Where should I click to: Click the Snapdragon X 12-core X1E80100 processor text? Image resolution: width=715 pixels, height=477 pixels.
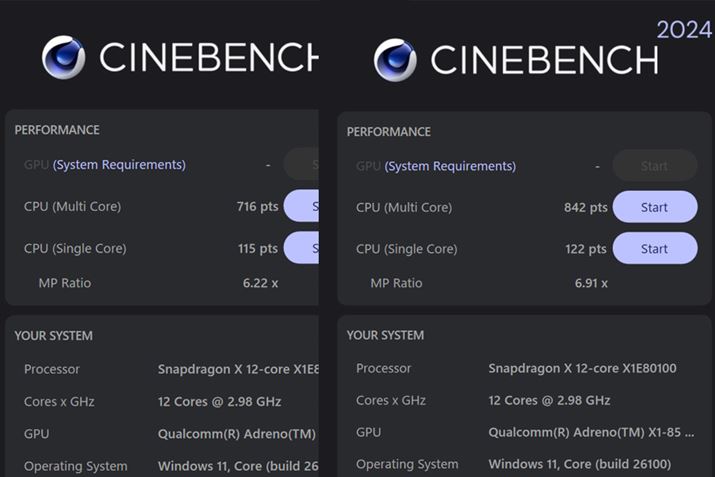[582, 368]
